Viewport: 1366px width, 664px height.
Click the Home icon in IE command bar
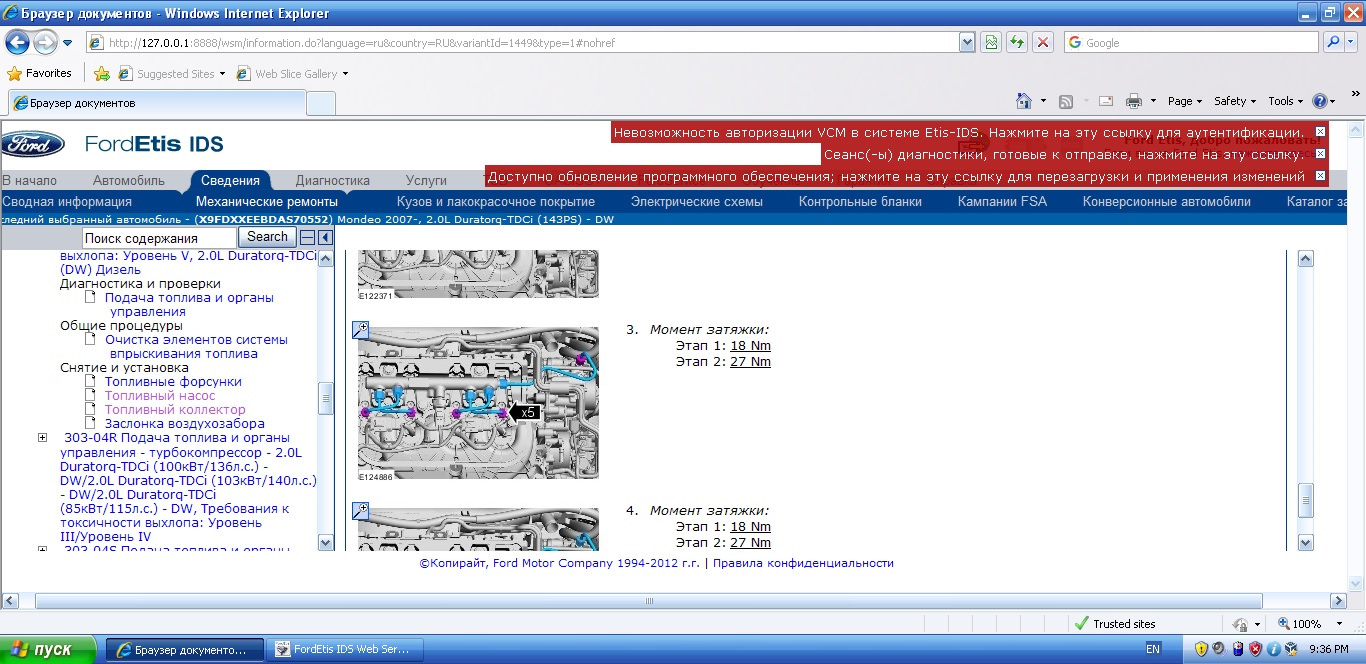1023,101
